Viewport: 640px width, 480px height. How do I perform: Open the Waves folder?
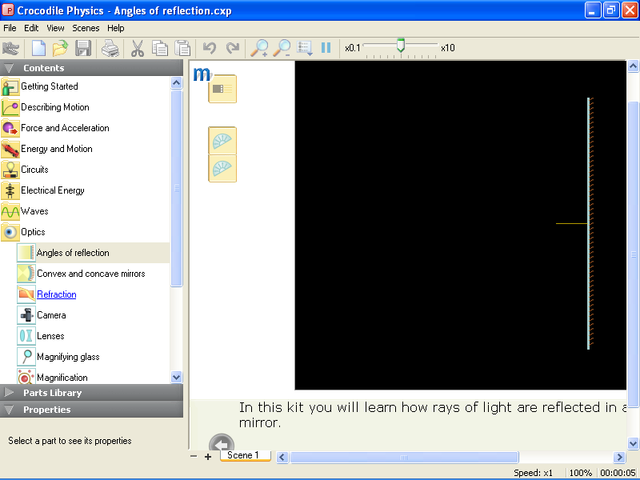coord(35,211)
